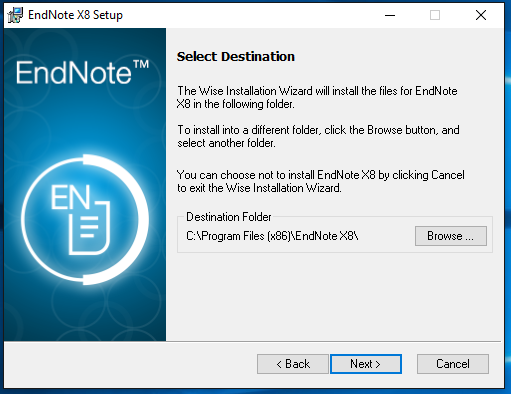The width and height of the screenshot is (511, 394).
Task: Continue installation with the Next button
Action: pos(366,364)
